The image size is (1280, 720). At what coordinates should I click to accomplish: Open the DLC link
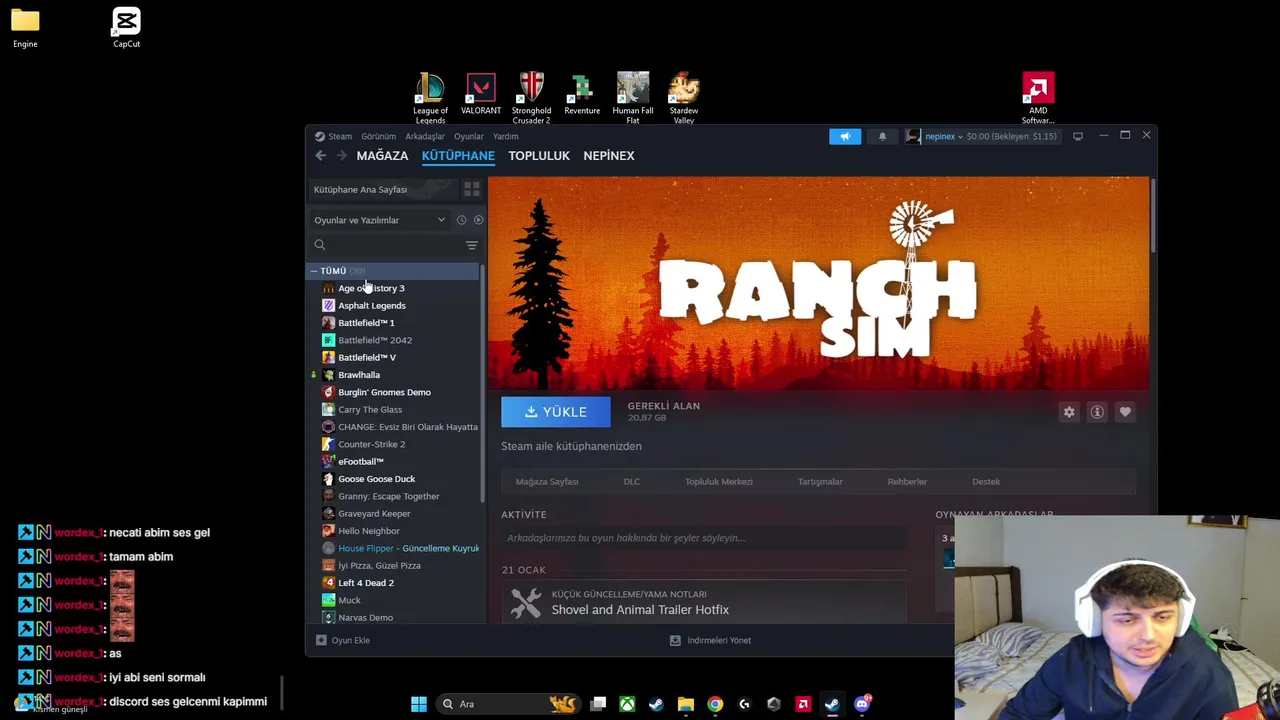pyautogui.click(x=632, y=482)
